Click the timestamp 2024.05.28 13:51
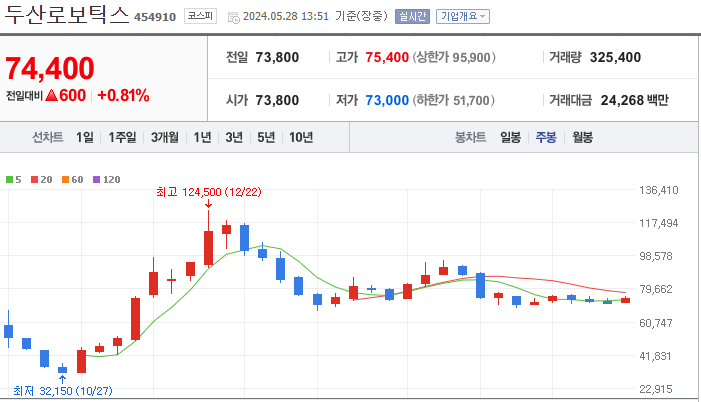The image size is (701, 402). (286, 17)
